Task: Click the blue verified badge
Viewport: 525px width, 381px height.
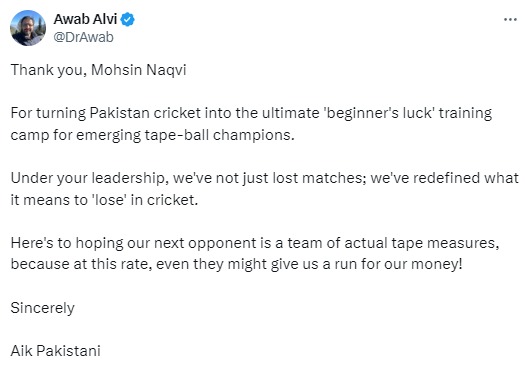Action: click(x=128, y=19)
